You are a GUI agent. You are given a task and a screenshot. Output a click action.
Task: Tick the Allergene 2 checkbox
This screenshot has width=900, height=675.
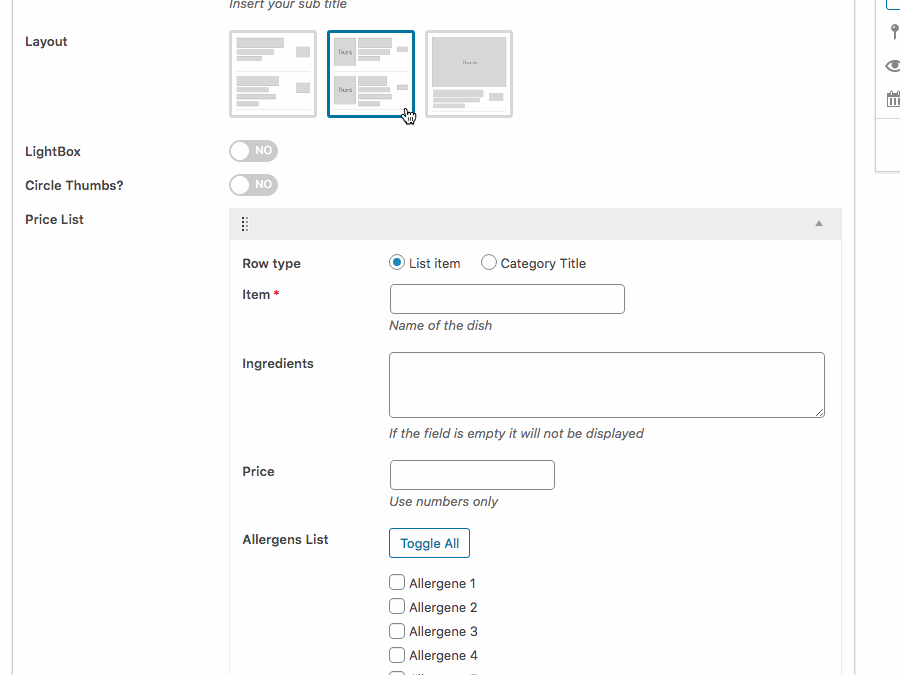coord(397,607)
